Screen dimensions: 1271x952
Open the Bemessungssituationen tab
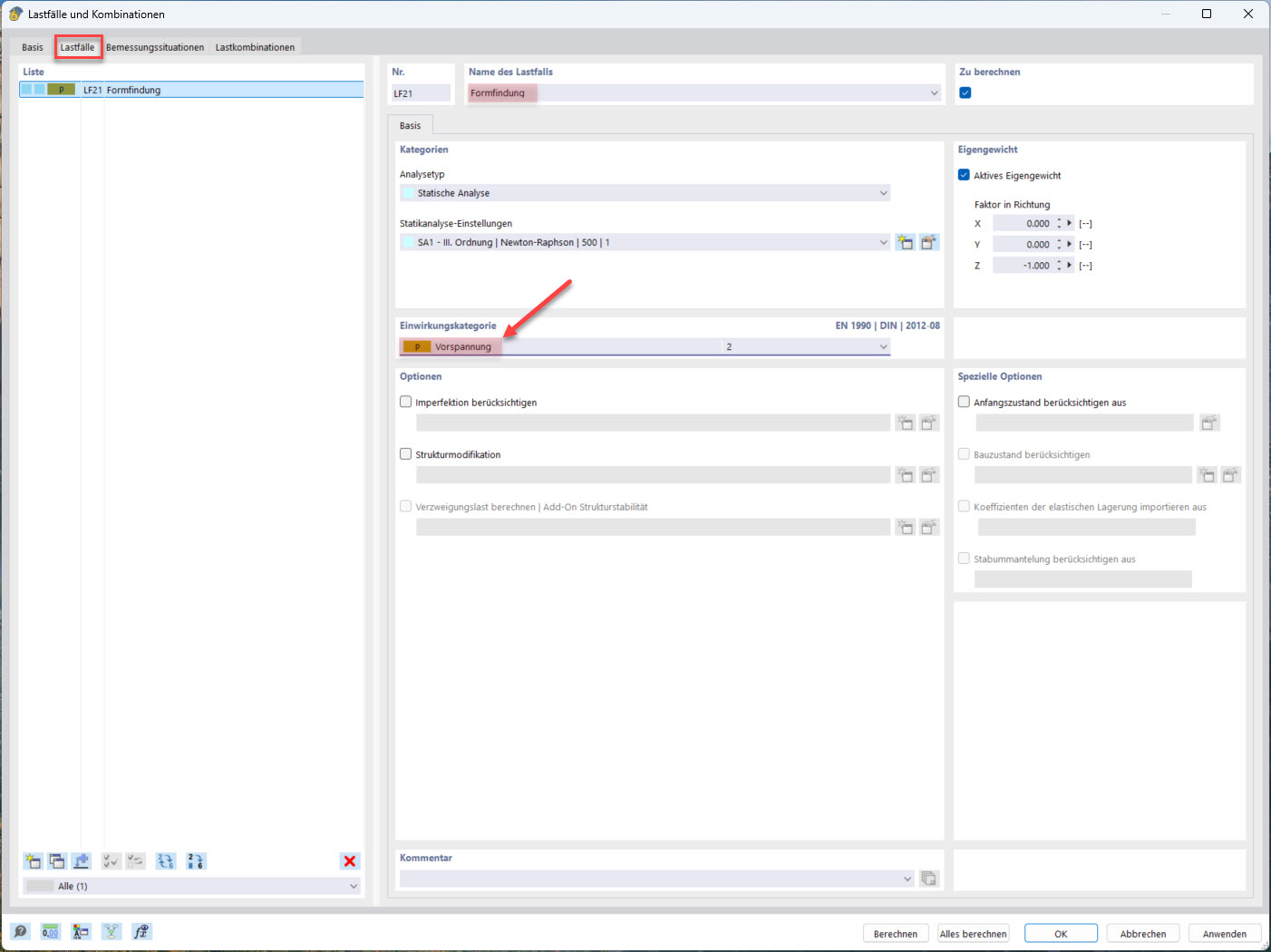click(x=155, y=47)
